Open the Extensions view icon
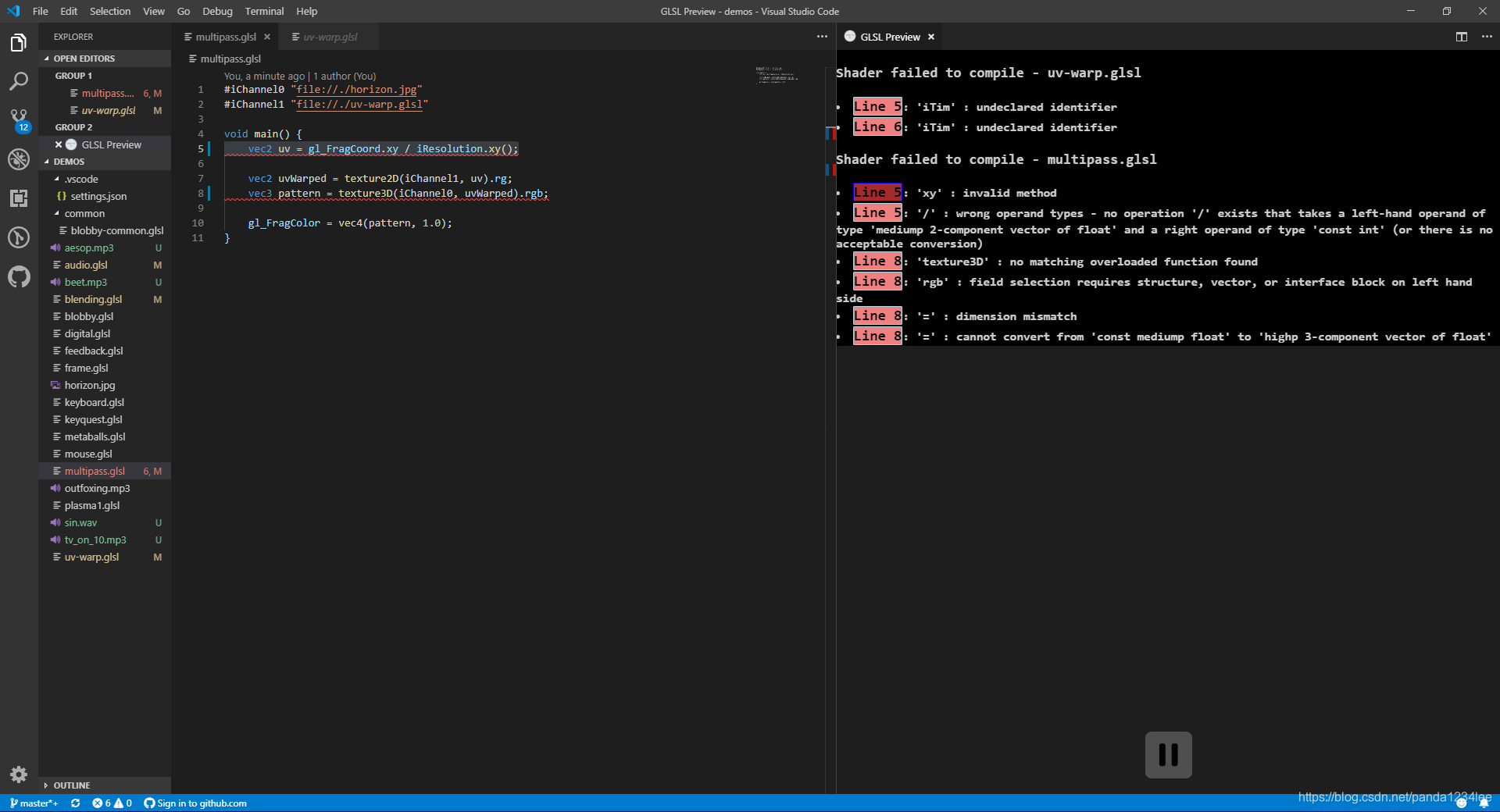The width and height of the screenshot is (1500, 812). coord(19,198)
